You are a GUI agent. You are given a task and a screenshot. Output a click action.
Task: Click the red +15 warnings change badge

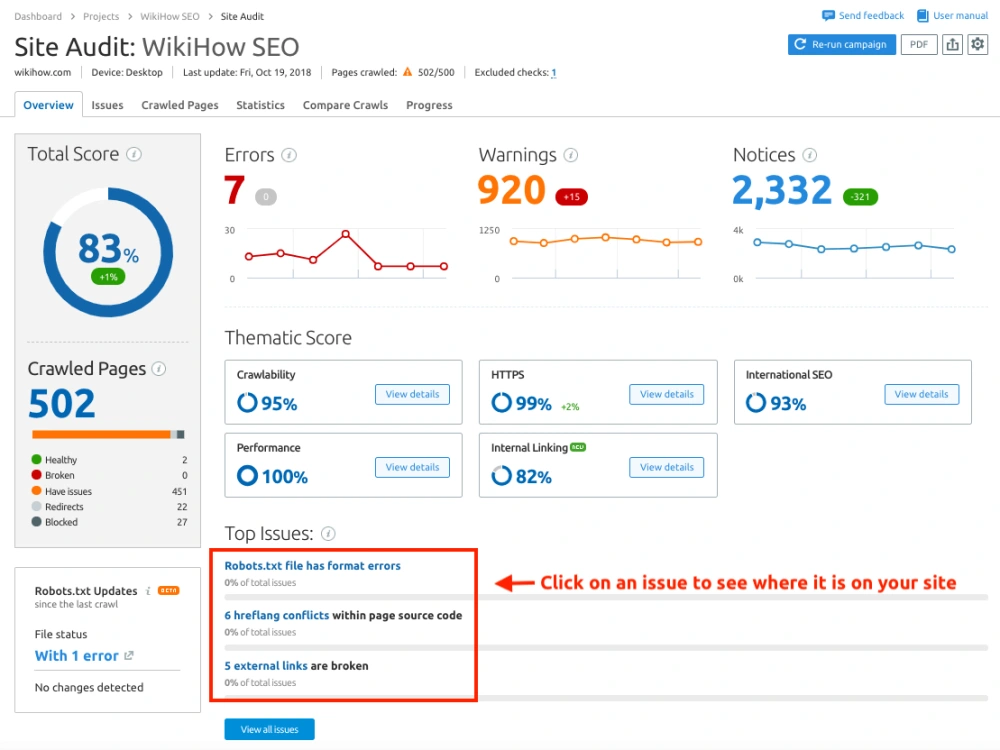click(571, 196)
